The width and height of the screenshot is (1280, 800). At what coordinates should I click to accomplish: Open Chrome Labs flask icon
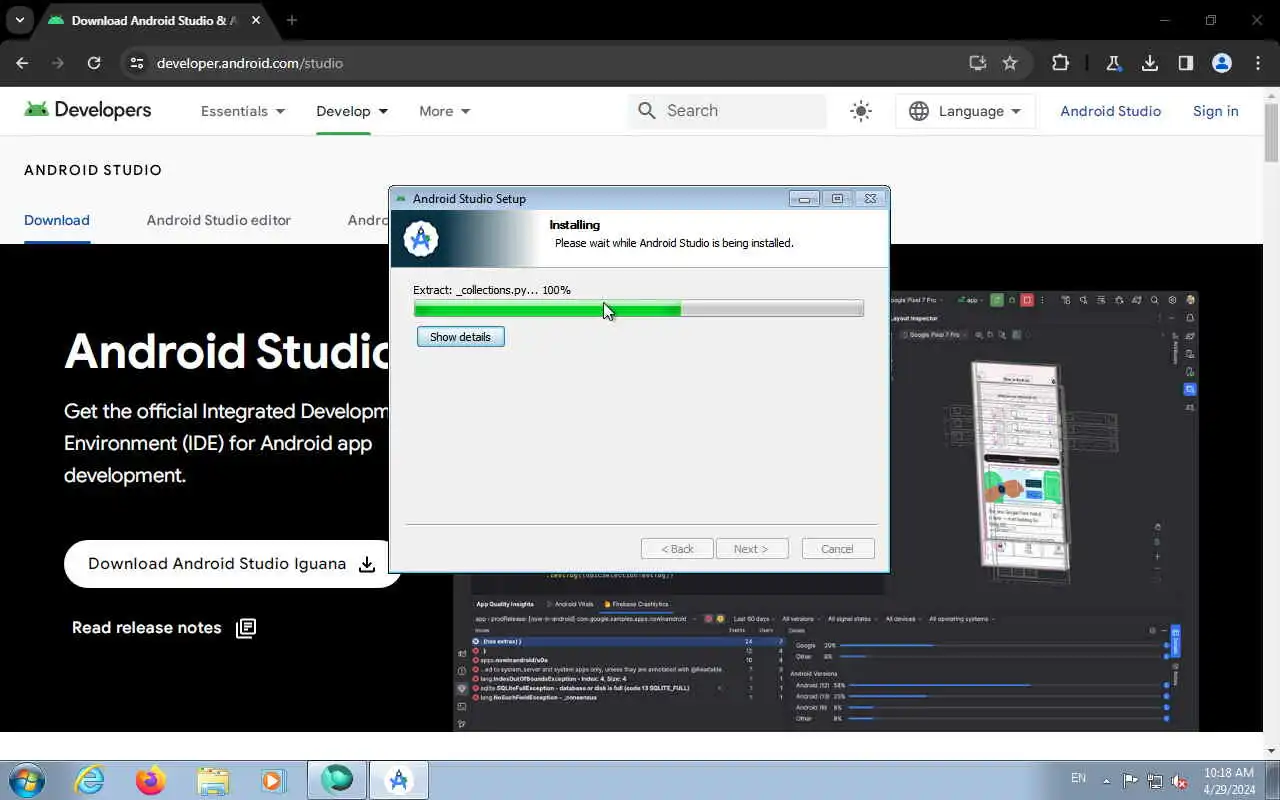coord(1113,63)
